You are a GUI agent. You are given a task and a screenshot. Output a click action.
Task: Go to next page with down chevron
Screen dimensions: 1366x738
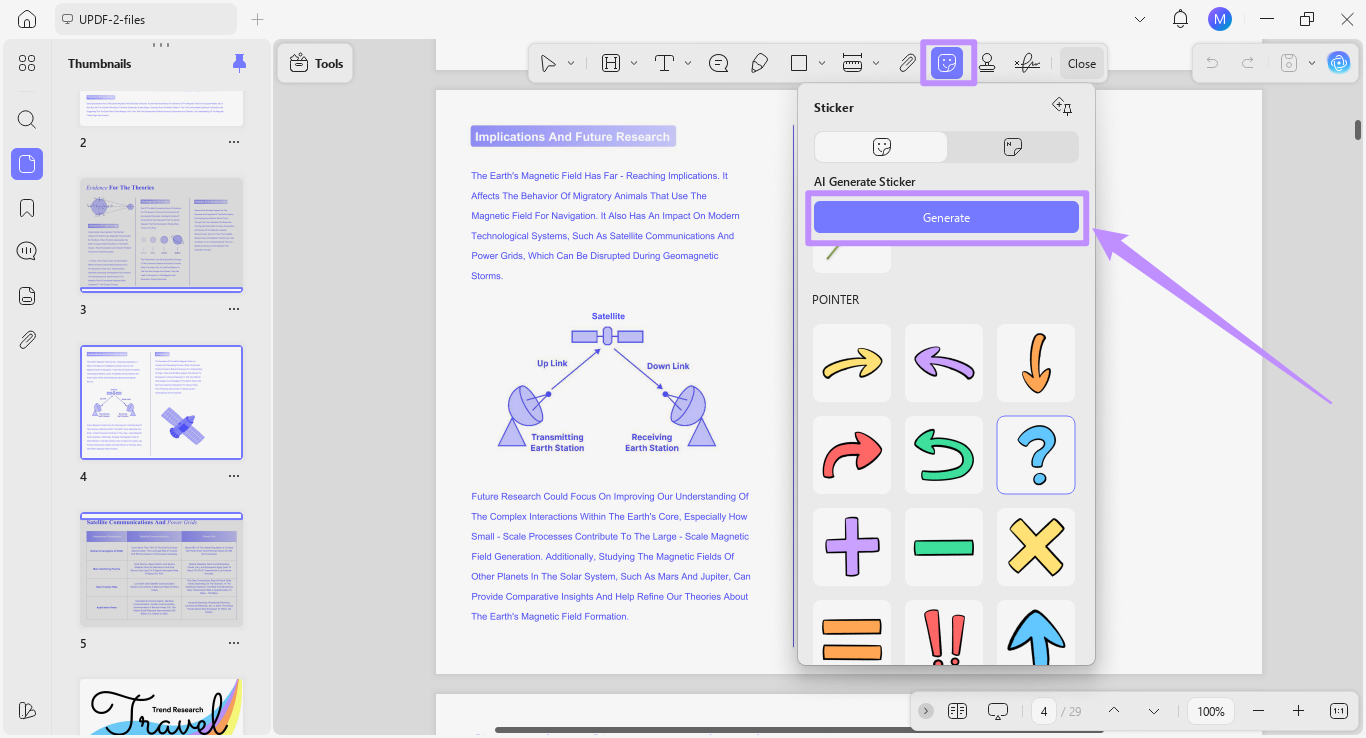point(1154,711)
